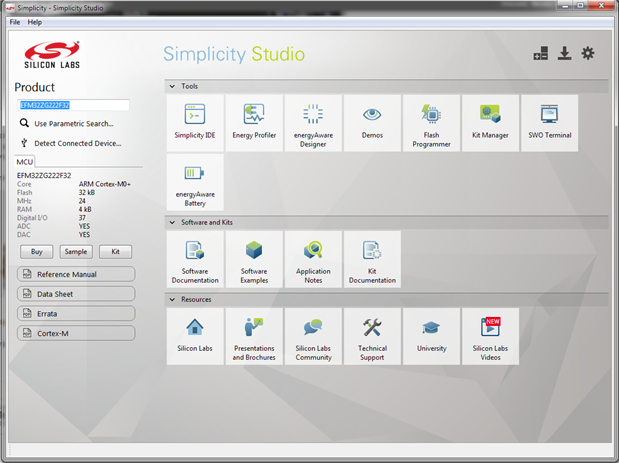
Task: Collapse the Resources section
Action: (172, 300)
